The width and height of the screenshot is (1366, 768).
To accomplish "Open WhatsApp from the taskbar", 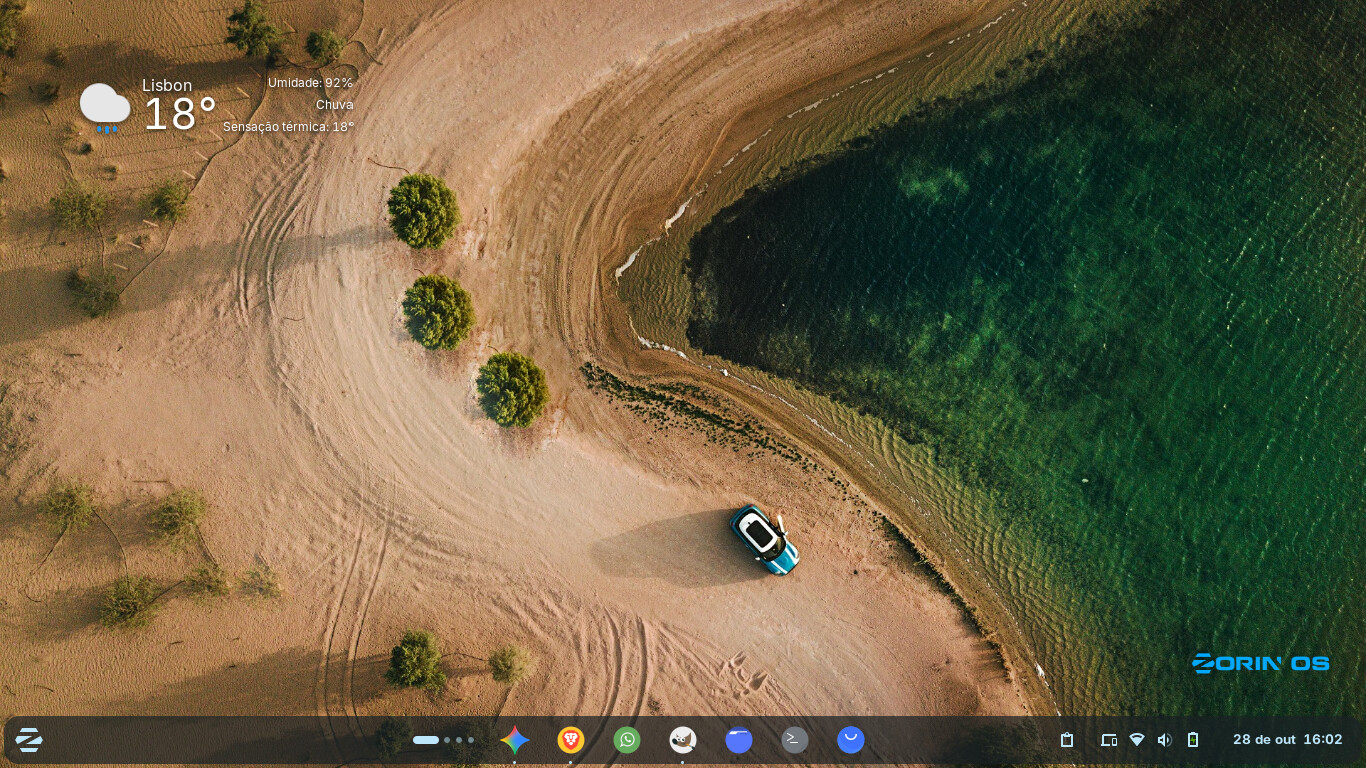I will tap(627, 740).
